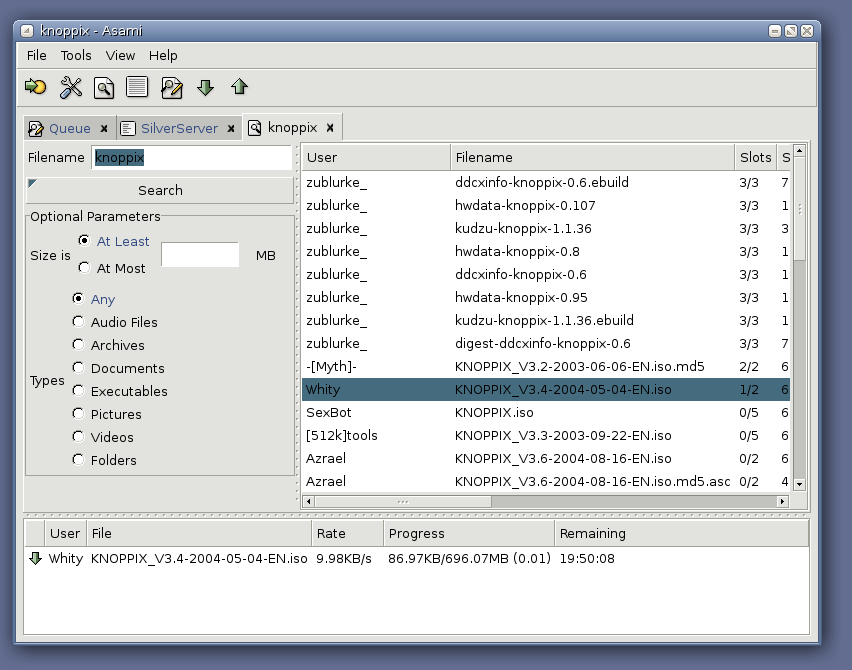Viewport: 852px width, 670px height.
Task: Click the horizontal scrollbar right arrow
Action: pos(782,501)
